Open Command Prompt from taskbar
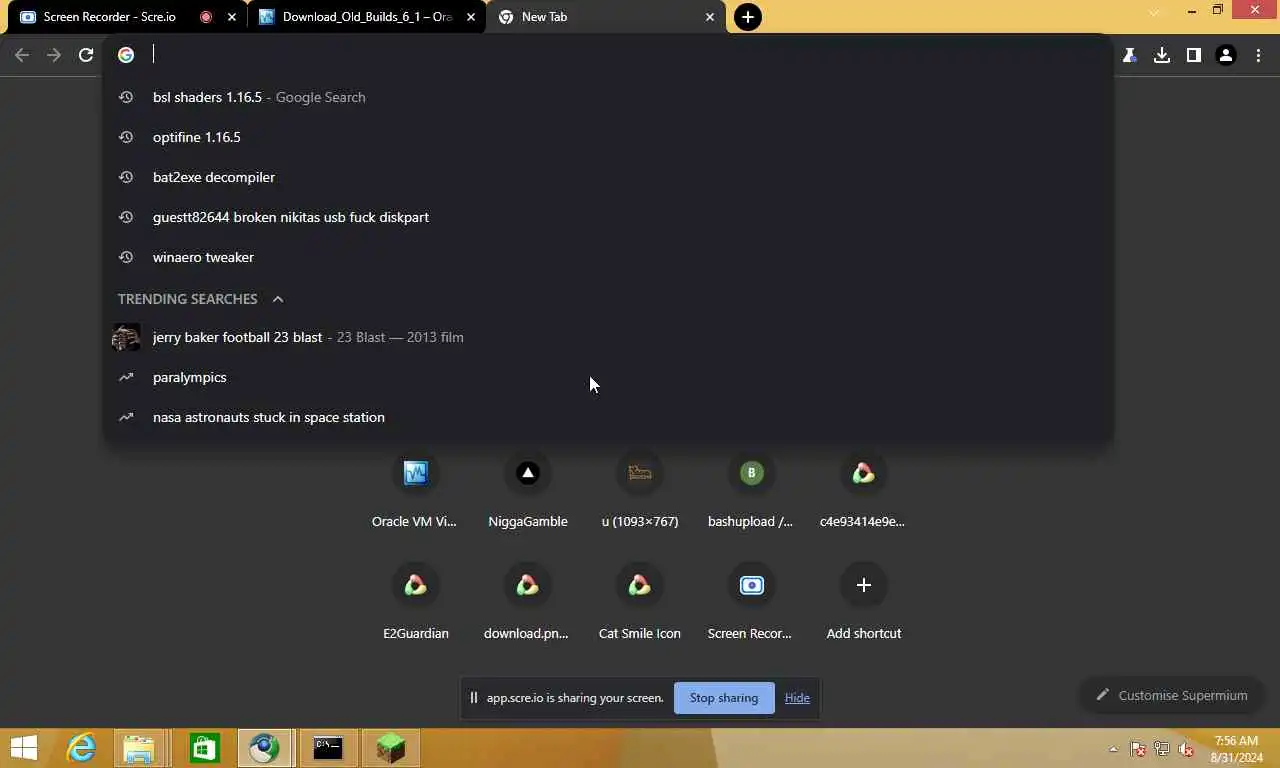Viewport: 1280px width, 768px height. pos(328,748)
